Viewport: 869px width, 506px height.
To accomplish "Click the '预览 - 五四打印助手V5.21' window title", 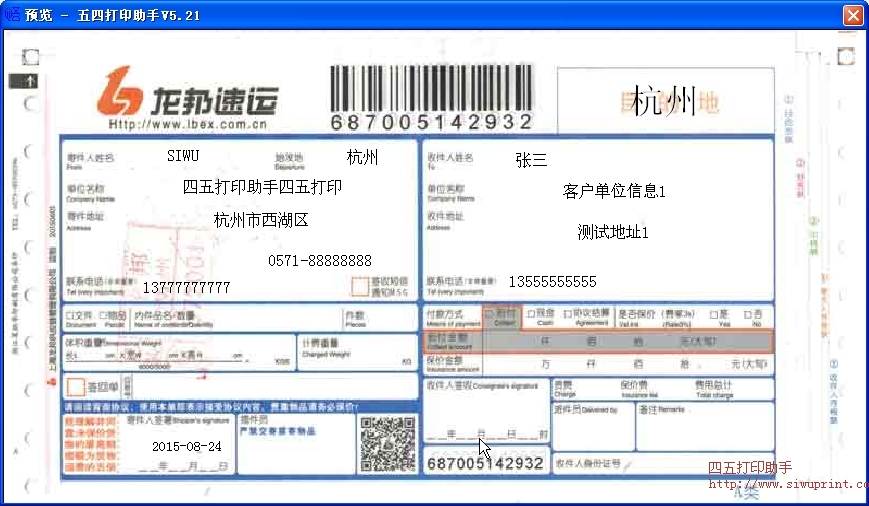I will pos(113,15).
